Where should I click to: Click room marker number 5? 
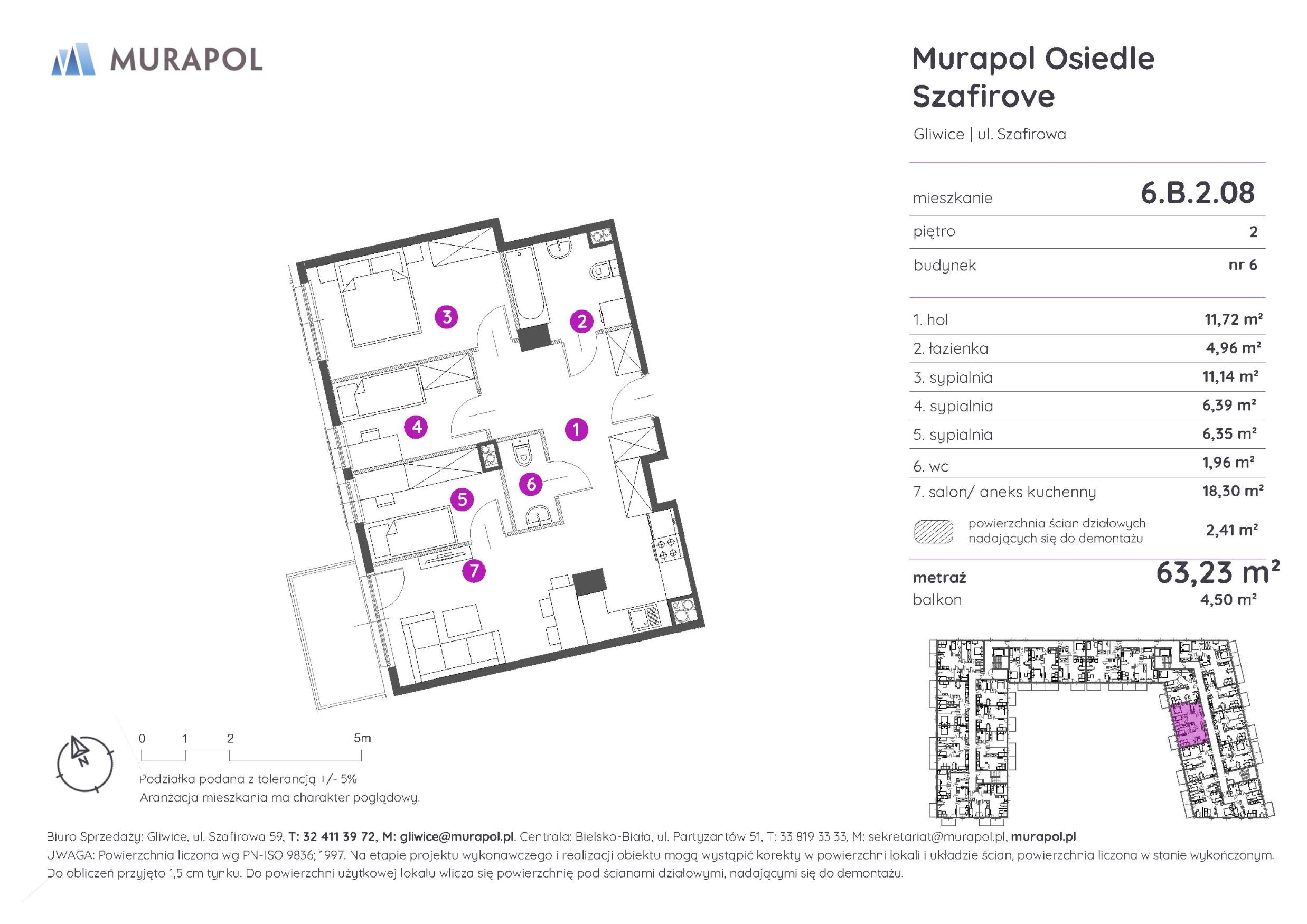(462, 499)
